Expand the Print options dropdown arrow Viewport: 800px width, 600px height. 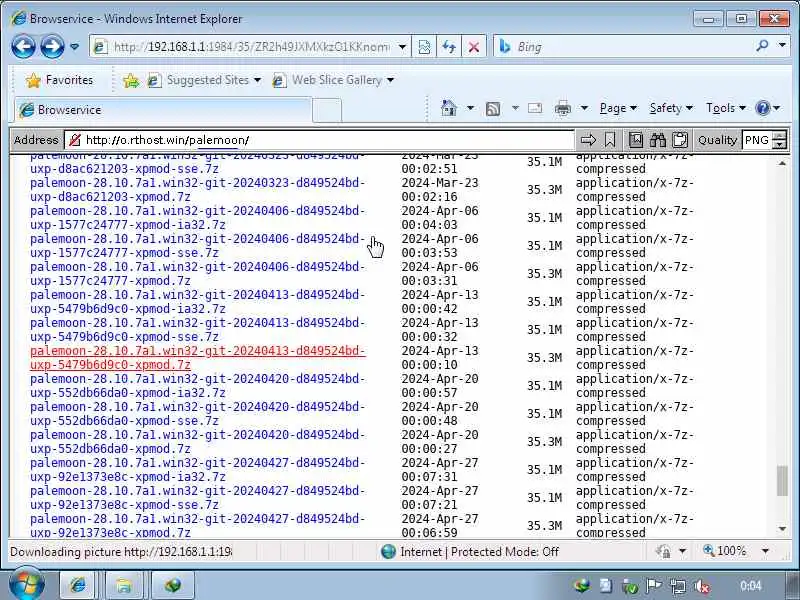(584, 108)
